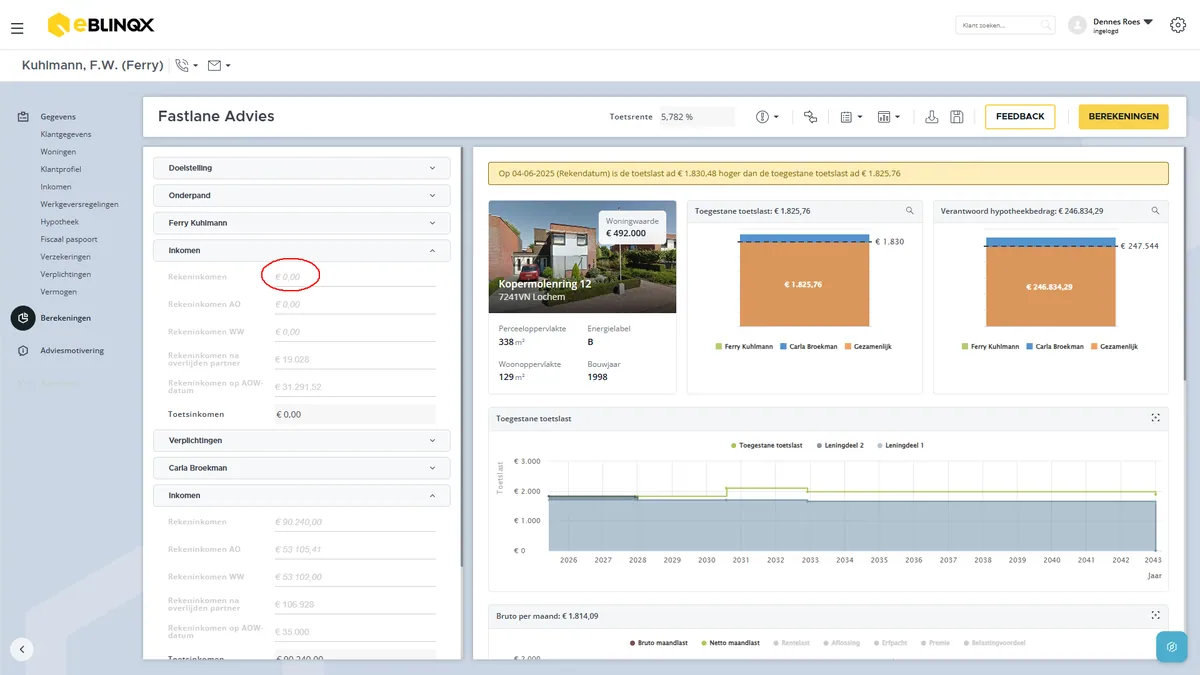Open Adviesmotivering in the sidebar
1200x675 pixels.
point(72,351)
